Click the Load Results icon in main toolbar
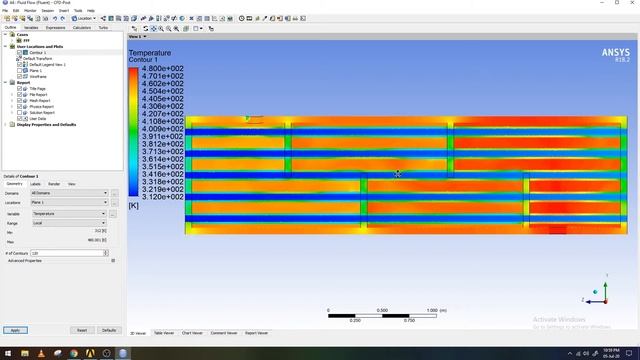This screenshot has height=360, width=640. (7, 18)
